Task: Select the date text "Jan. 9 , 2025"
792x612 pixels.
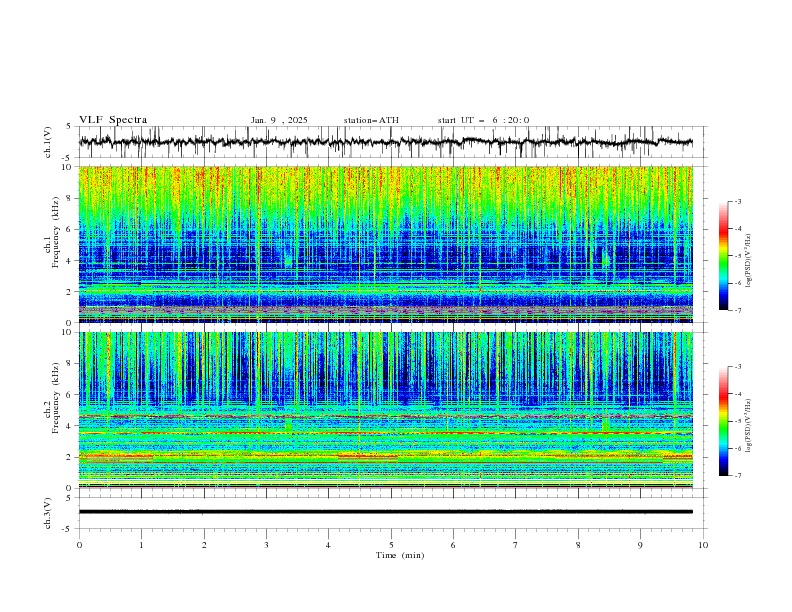Action: click(x=279, y=120)
